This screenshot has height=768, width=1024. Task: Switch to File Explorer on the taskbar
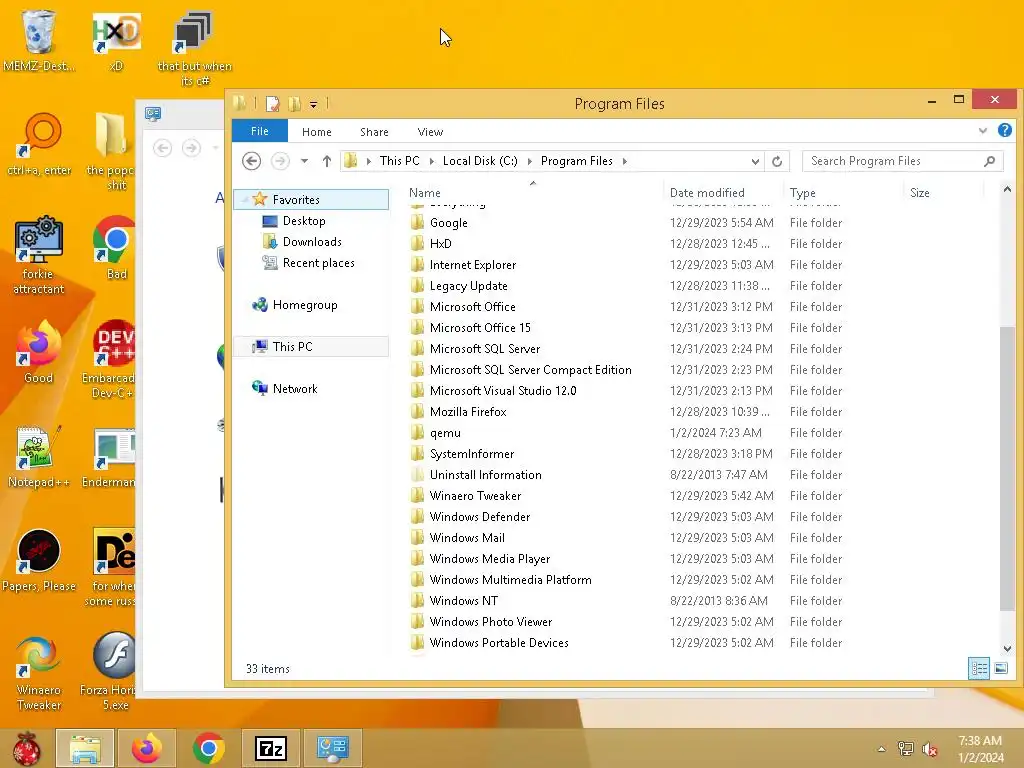[85, 748]
